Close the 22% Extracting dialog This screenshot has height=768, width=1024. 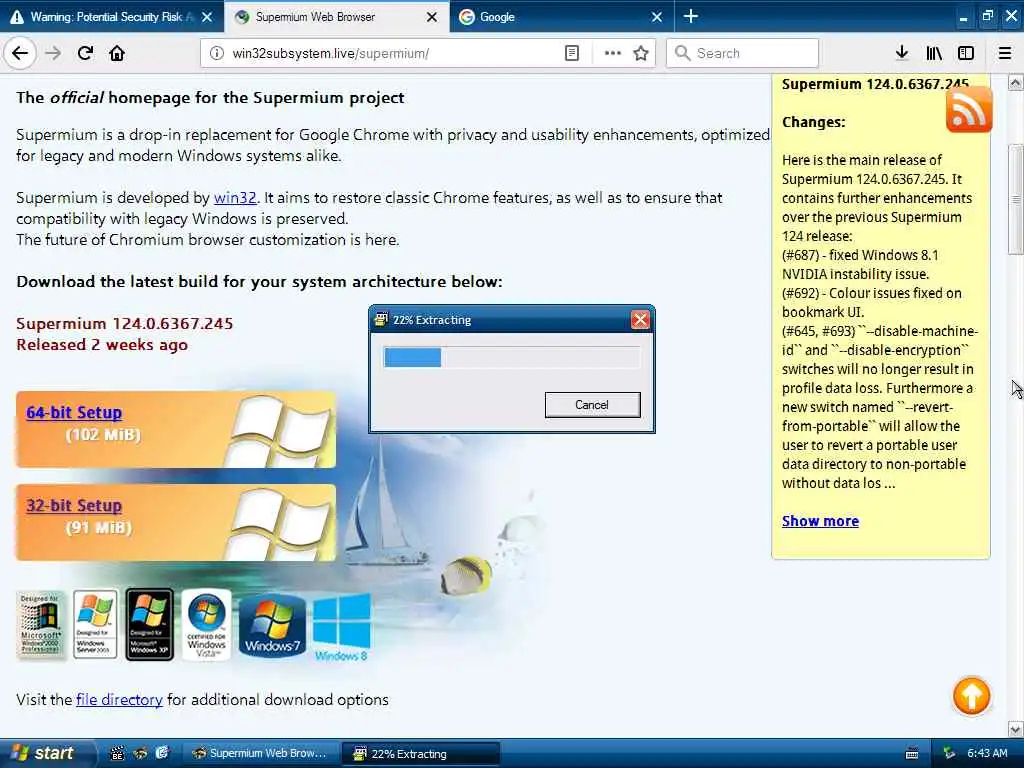(640, 319)
